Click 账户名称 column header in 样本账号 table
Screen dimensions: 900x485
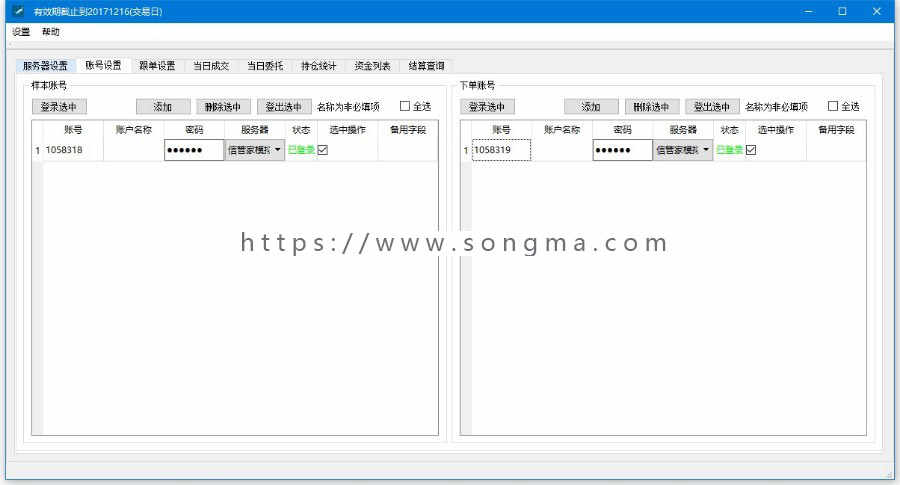pyautogui.click(x=134, y=130)
